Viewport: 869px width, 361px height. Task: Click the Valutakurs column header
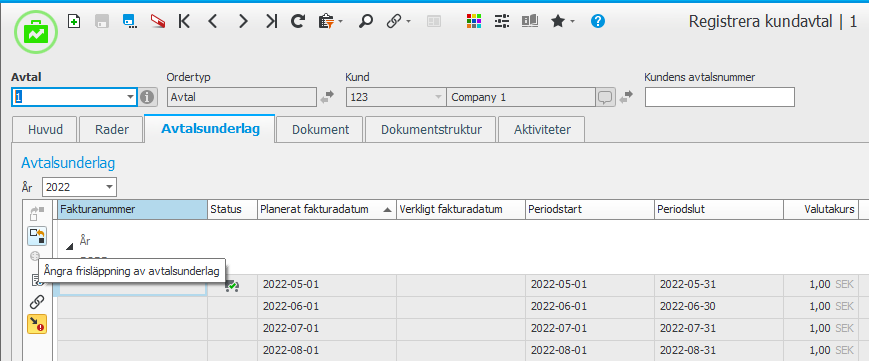pos(821,210)
